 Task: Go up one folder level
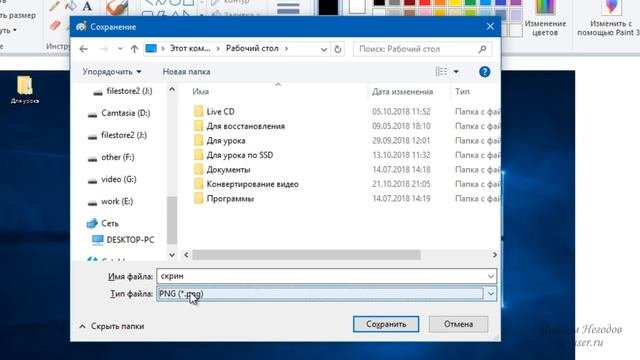[x=134, y=49]
